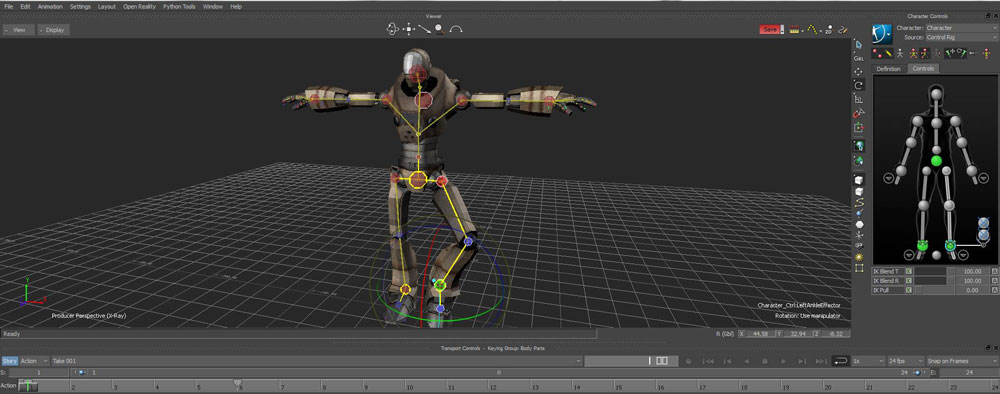Open the Character Controls blue logo menu
The width and height of the screenshot is (1000, 394).
pos(881,33)
